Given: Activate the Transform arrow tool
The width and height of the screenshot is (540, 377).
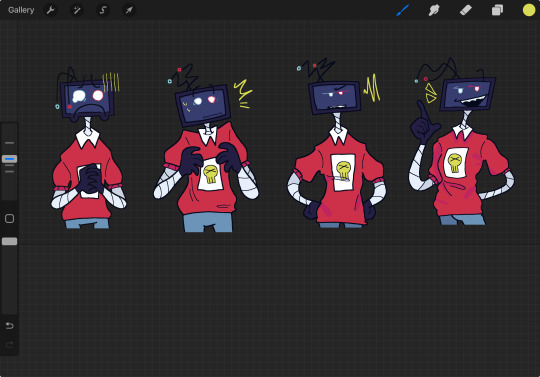Looking at the screenshot, I should pos(129,10).
